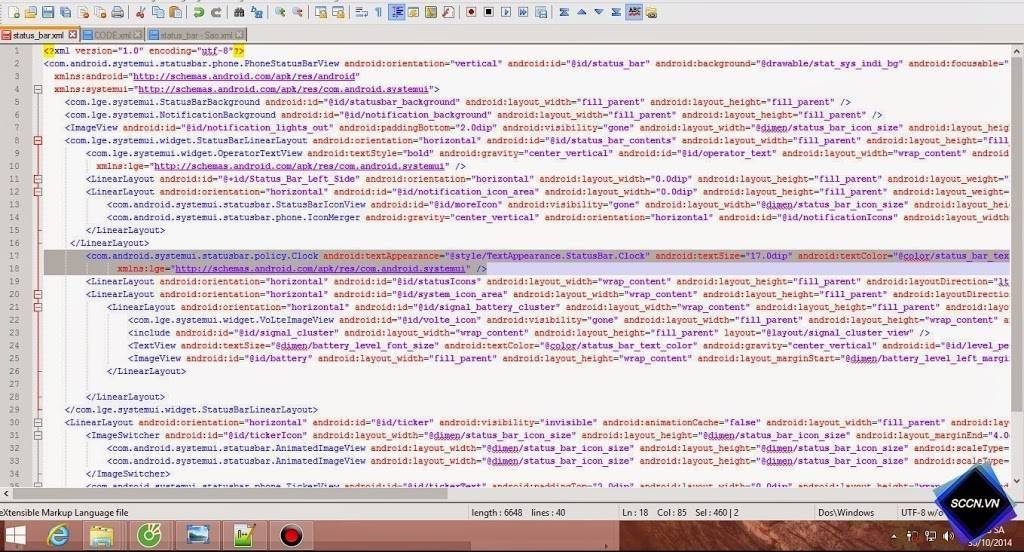The height and width of the screenshot is (552, 1024).
Task: Zoom out with the magnifier minus icon
Action: [x=297, y=12]
